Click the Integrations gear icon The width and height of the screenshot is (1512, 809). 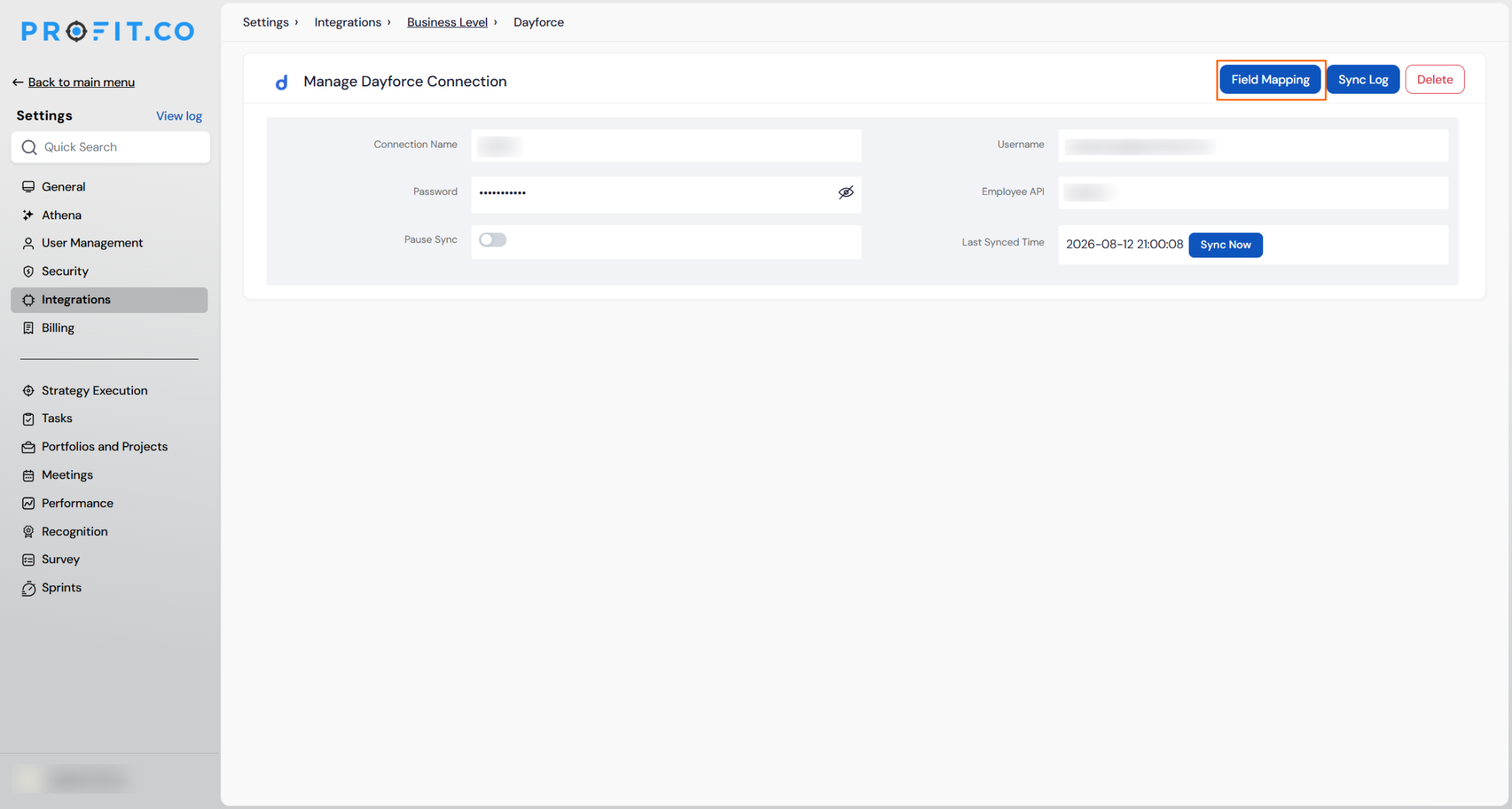[x=28, y=300]
